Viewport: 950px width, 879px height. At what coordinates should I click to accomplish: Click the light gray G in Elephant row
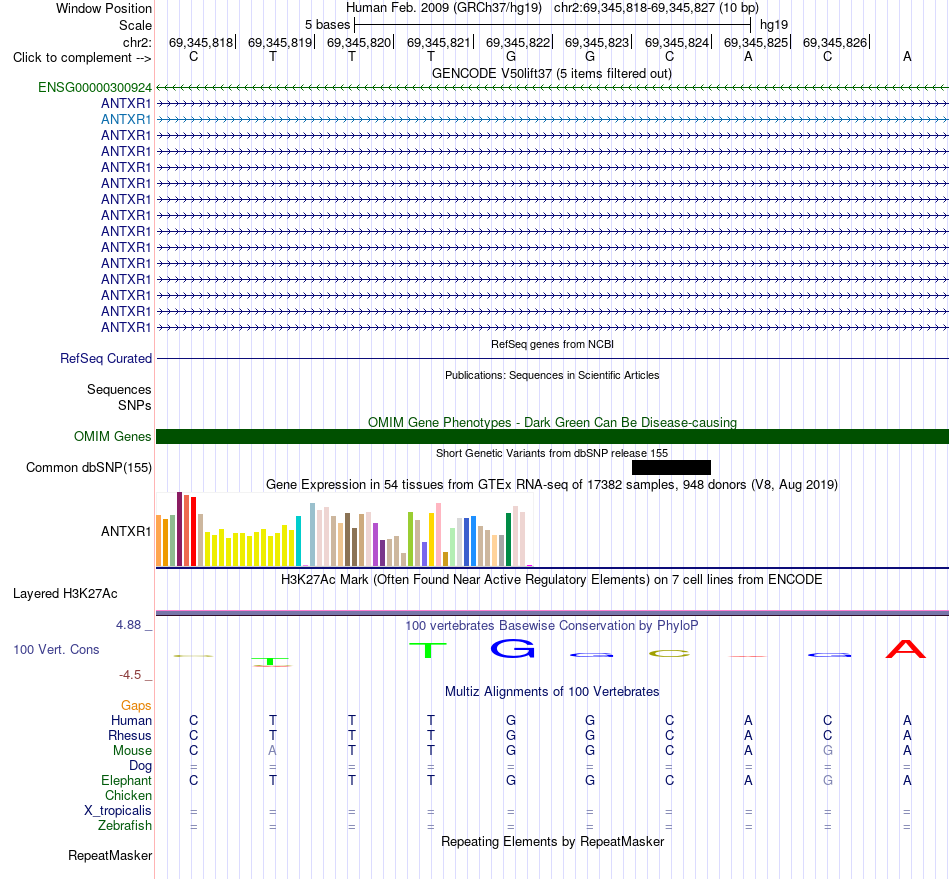pos(828,780)
